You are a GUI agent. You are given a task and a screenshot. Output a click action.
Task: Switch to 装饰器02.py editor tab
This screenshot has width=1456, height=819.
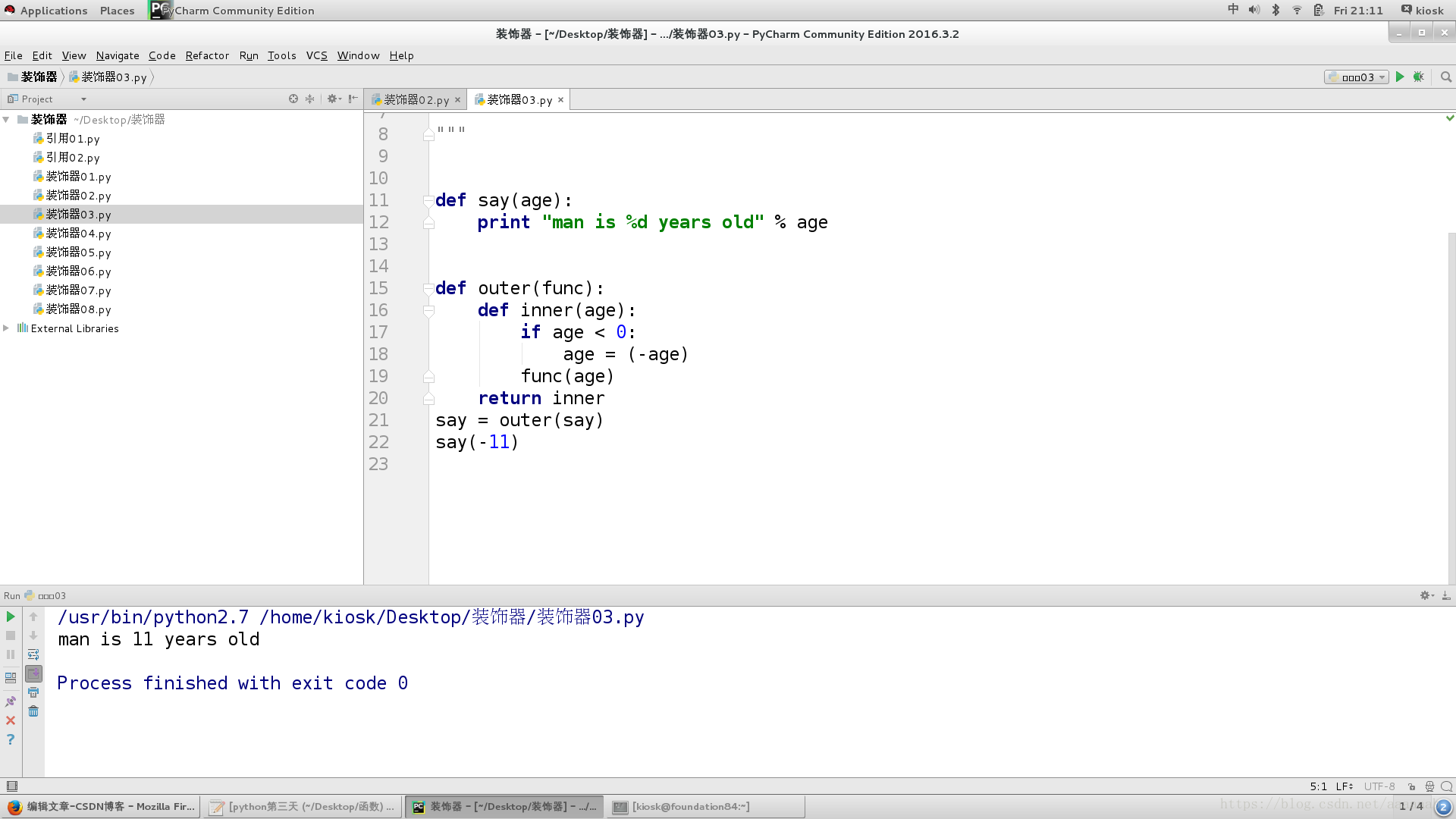(x=416, y=100)
